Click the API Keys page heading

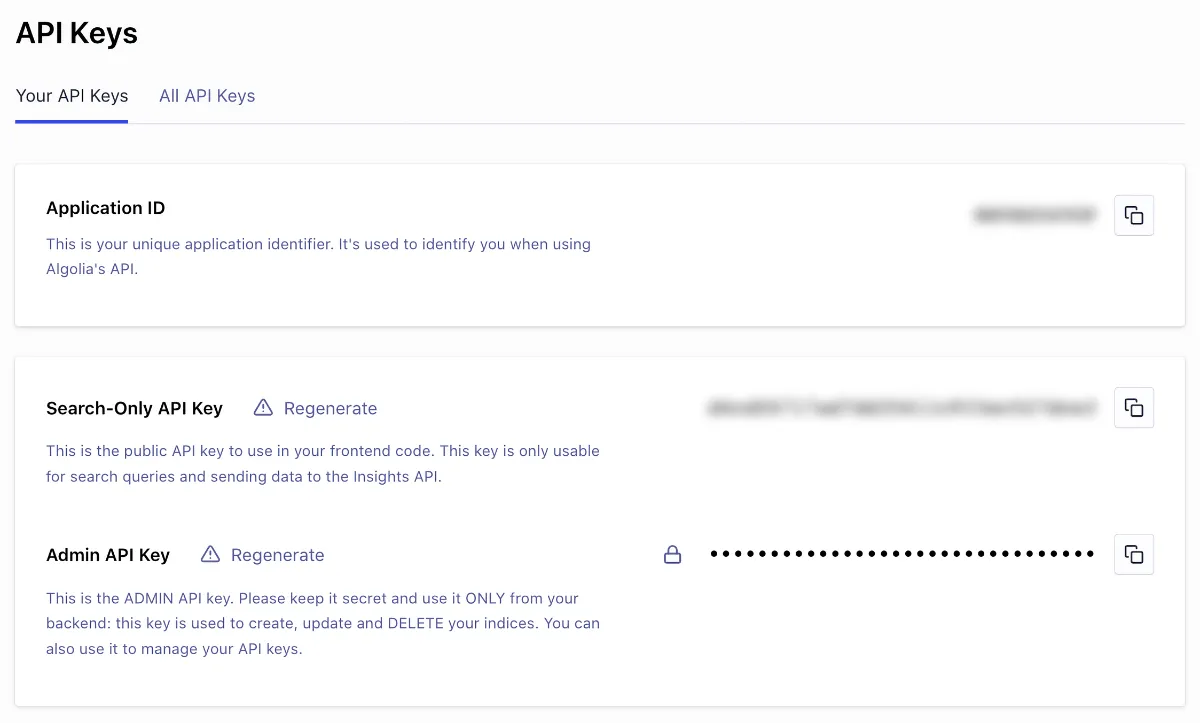[76, 33]
